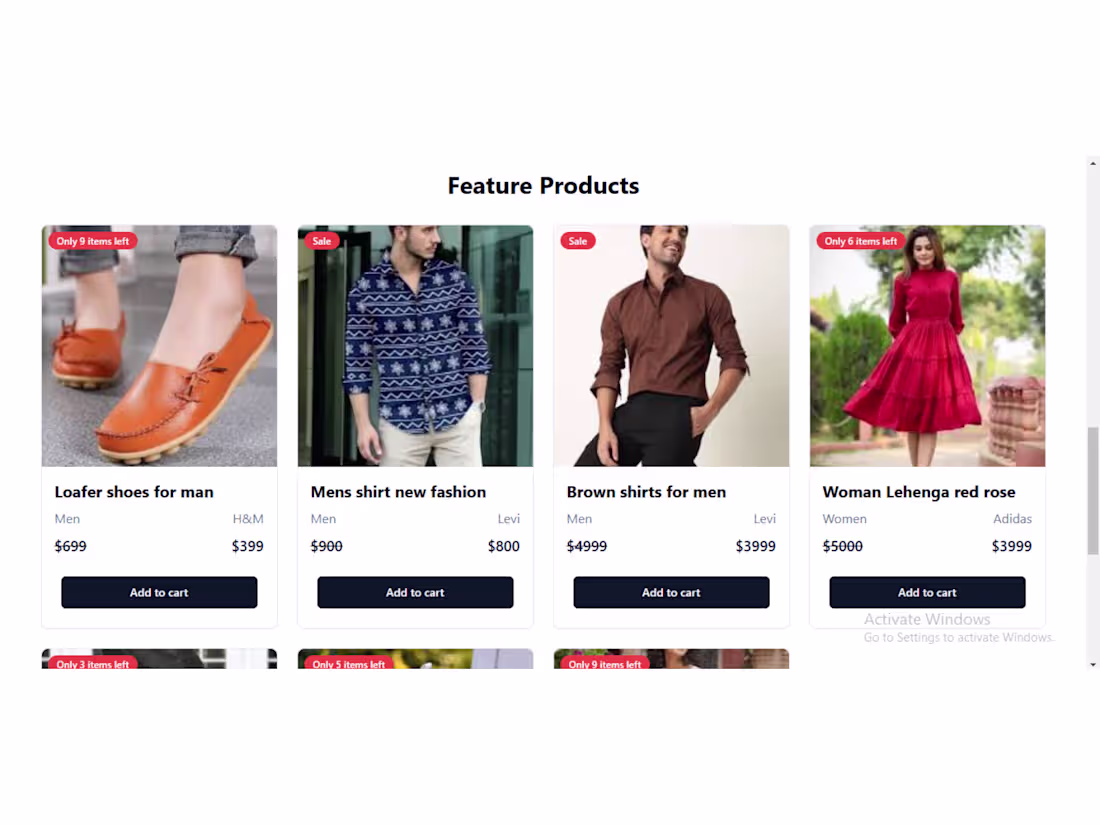Click Add to cart for Woman Lehenga red rose
This screenshot has width=1100, height=825.
coord(927,592)
